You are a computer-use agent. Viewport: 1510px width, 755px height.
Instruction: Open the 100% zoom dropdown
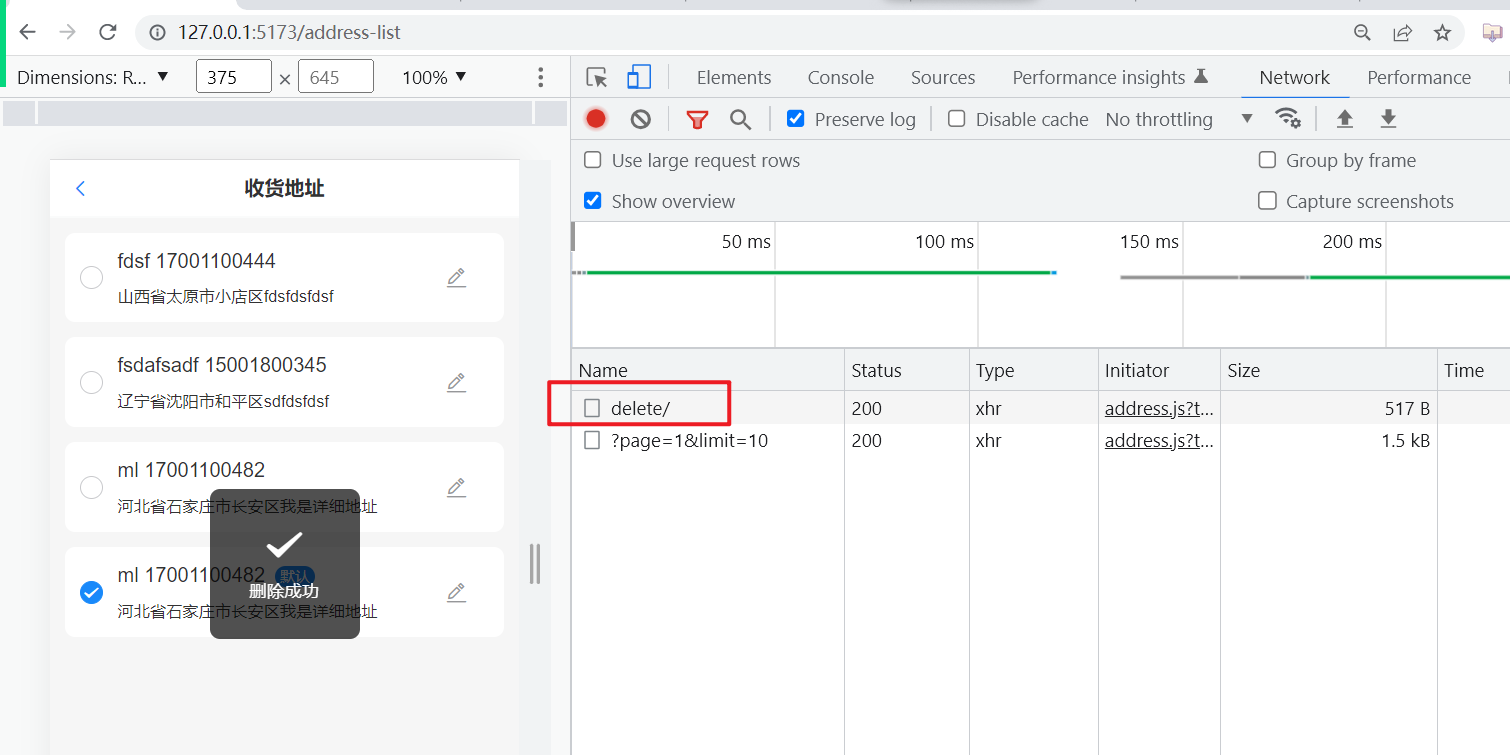click(434, 77)
